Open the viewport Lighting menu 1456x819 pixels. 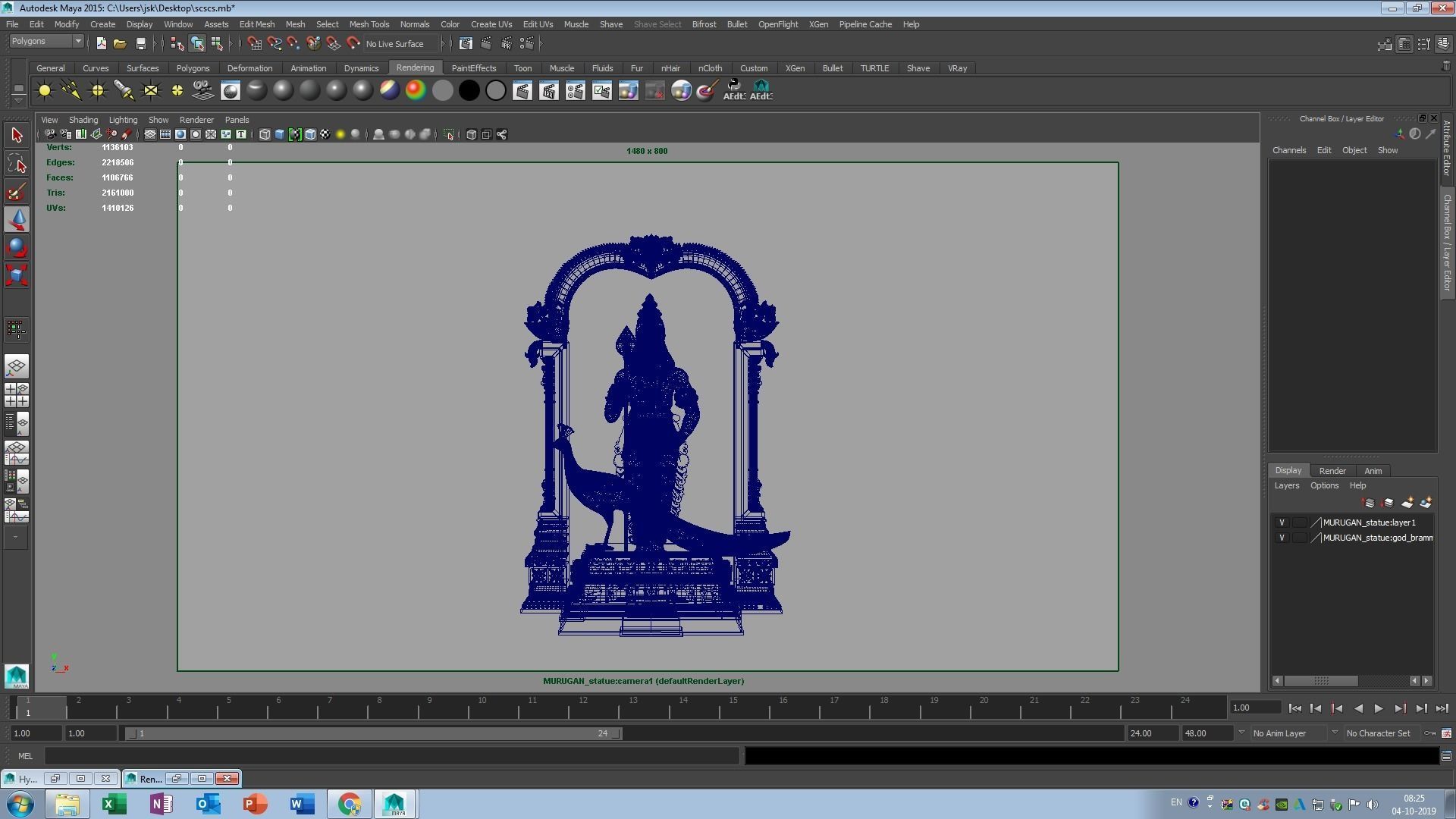(123, 120)
